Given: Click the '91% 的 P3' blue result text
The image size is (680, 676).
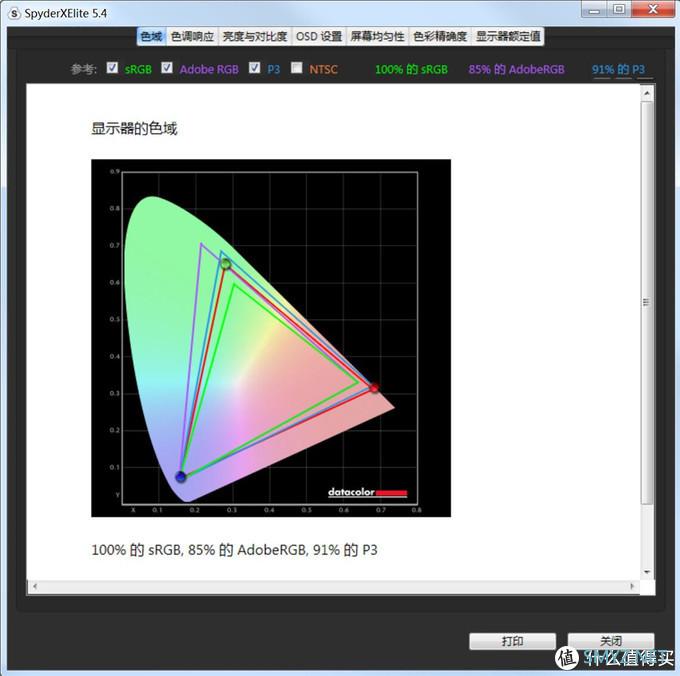Looking at the screenshot, I should (x=618, y=69).
